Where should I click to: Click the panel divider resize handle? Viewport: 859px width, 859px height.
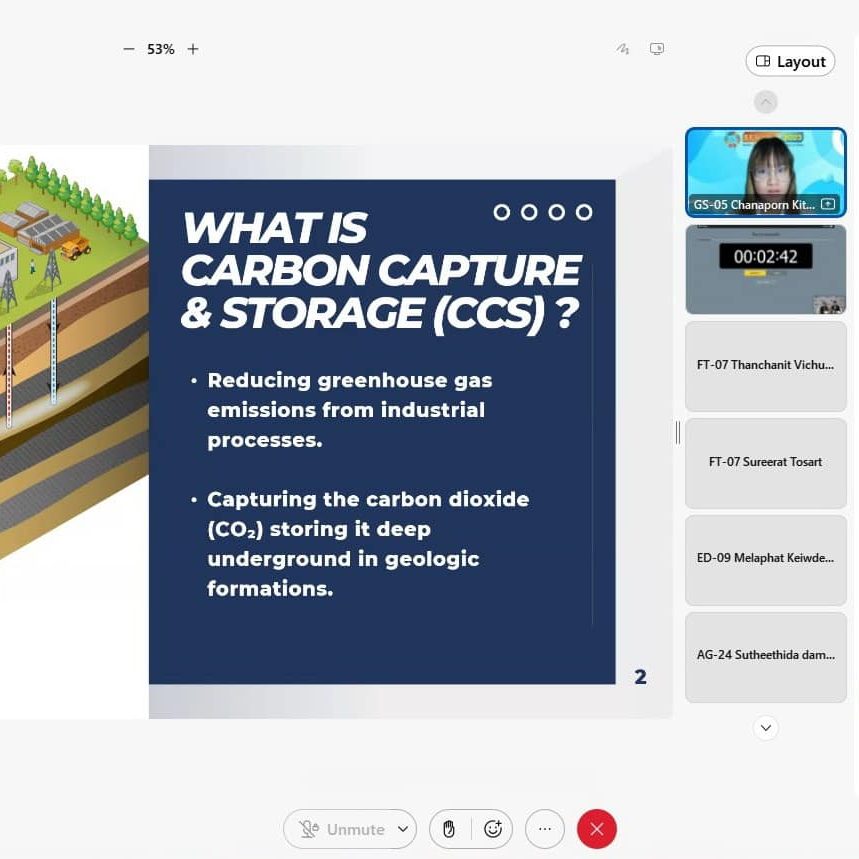pos(678,432)
